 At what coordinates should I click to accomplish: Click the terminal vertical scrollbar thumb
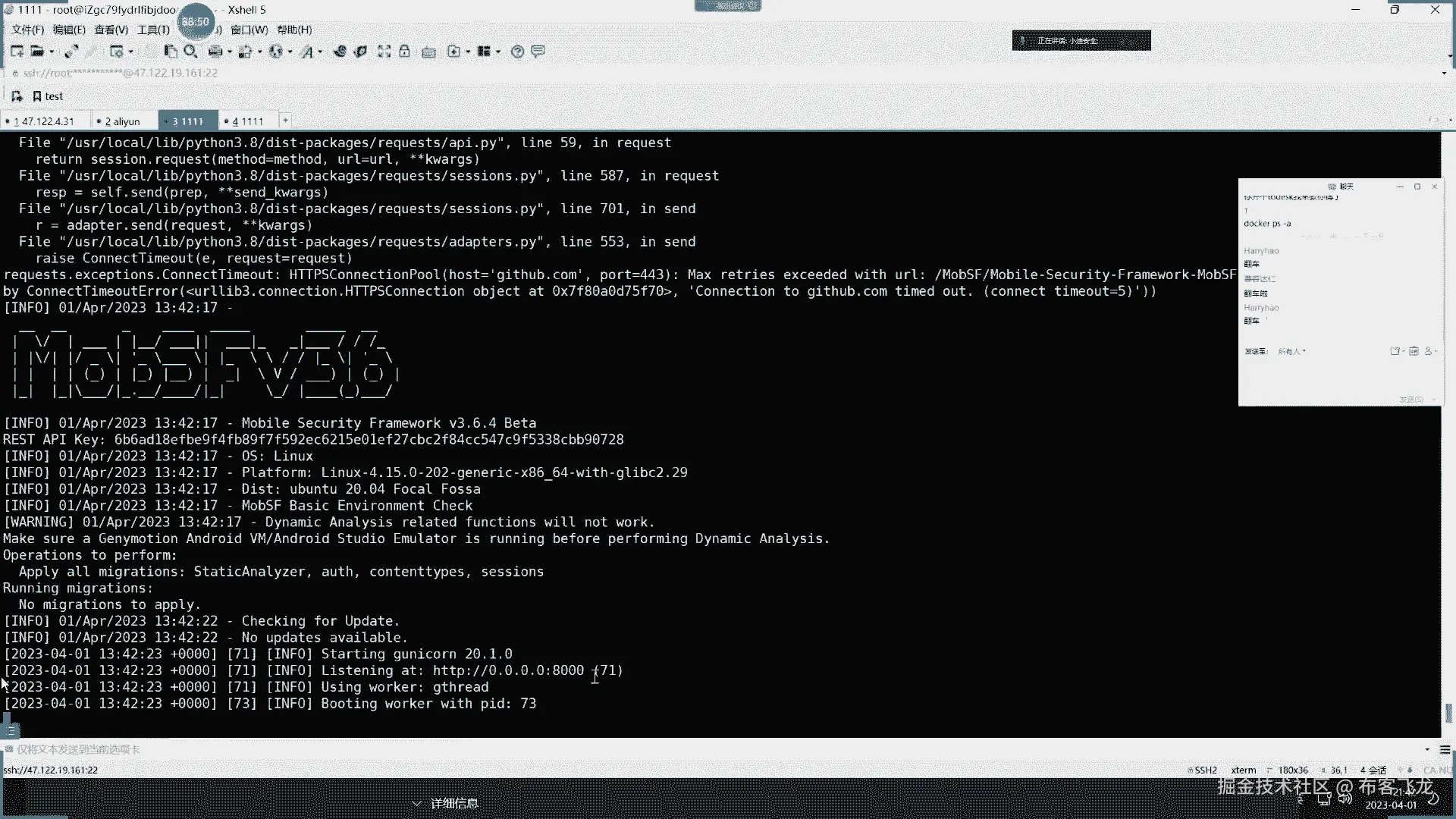click(x=1448, y=713)
